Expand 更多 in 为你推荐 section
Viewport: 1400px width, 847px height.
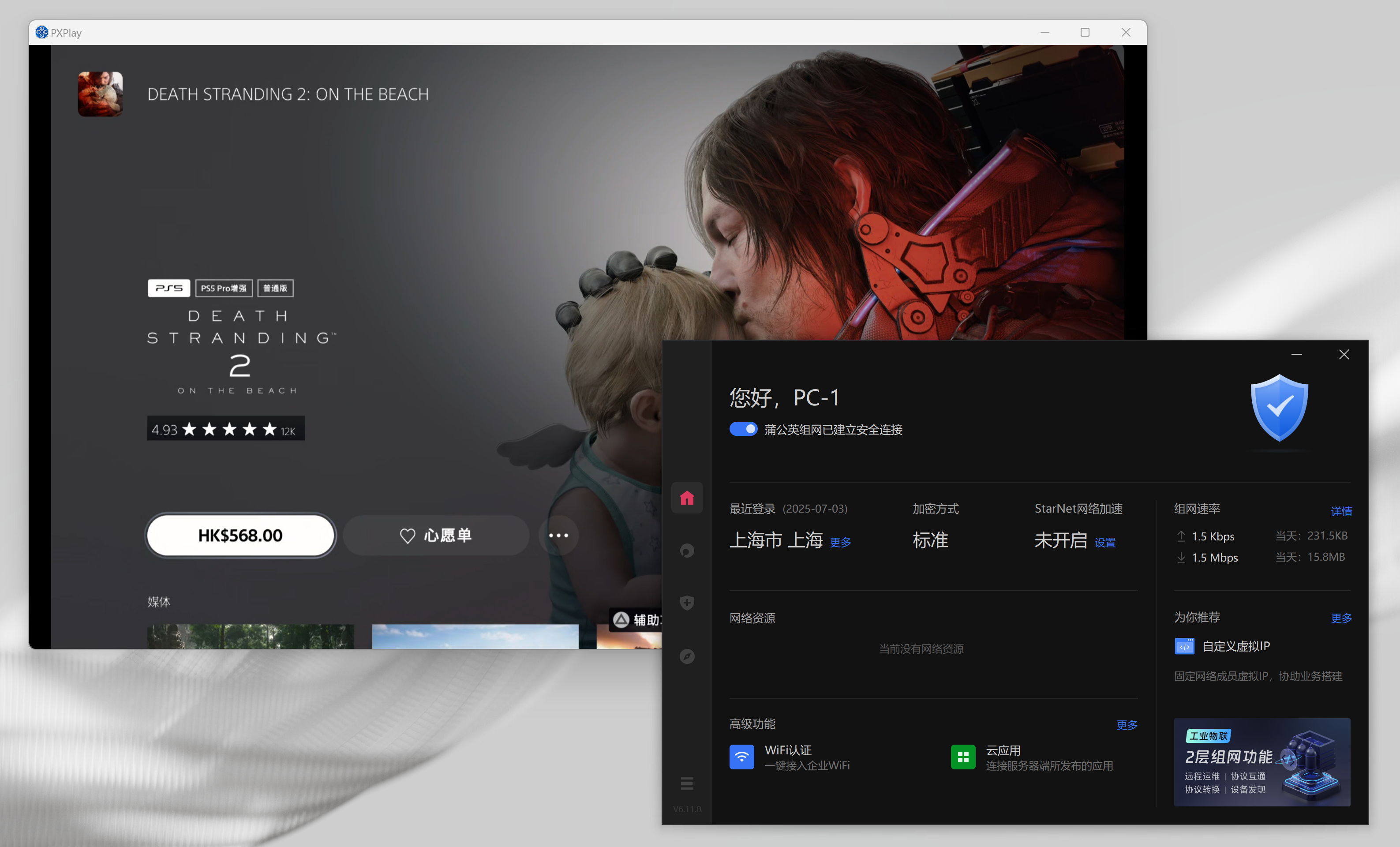click(x=1340, y=618)
